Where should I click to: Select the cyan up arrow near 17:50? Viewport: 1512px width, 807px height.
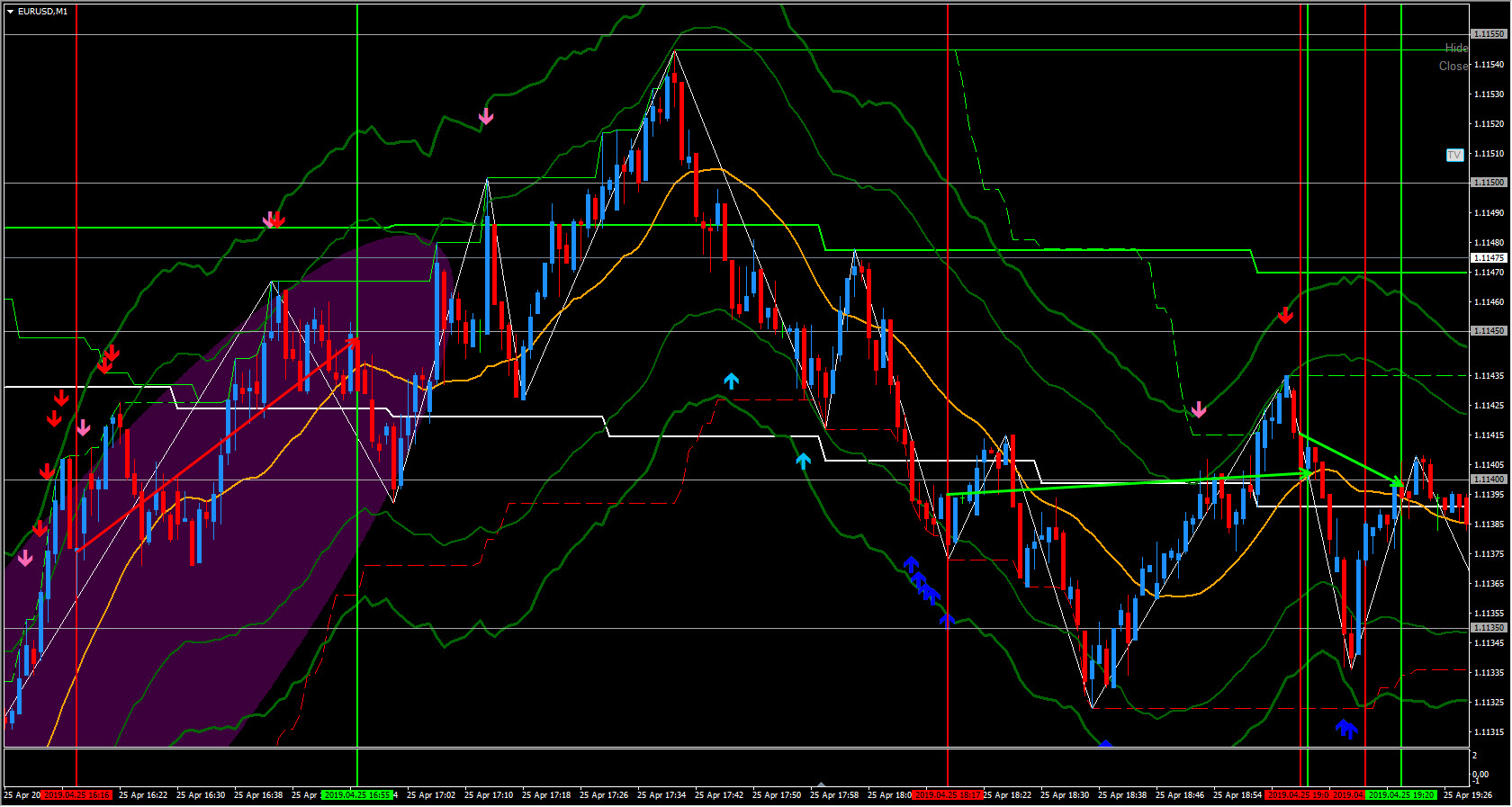click(803, 461)
